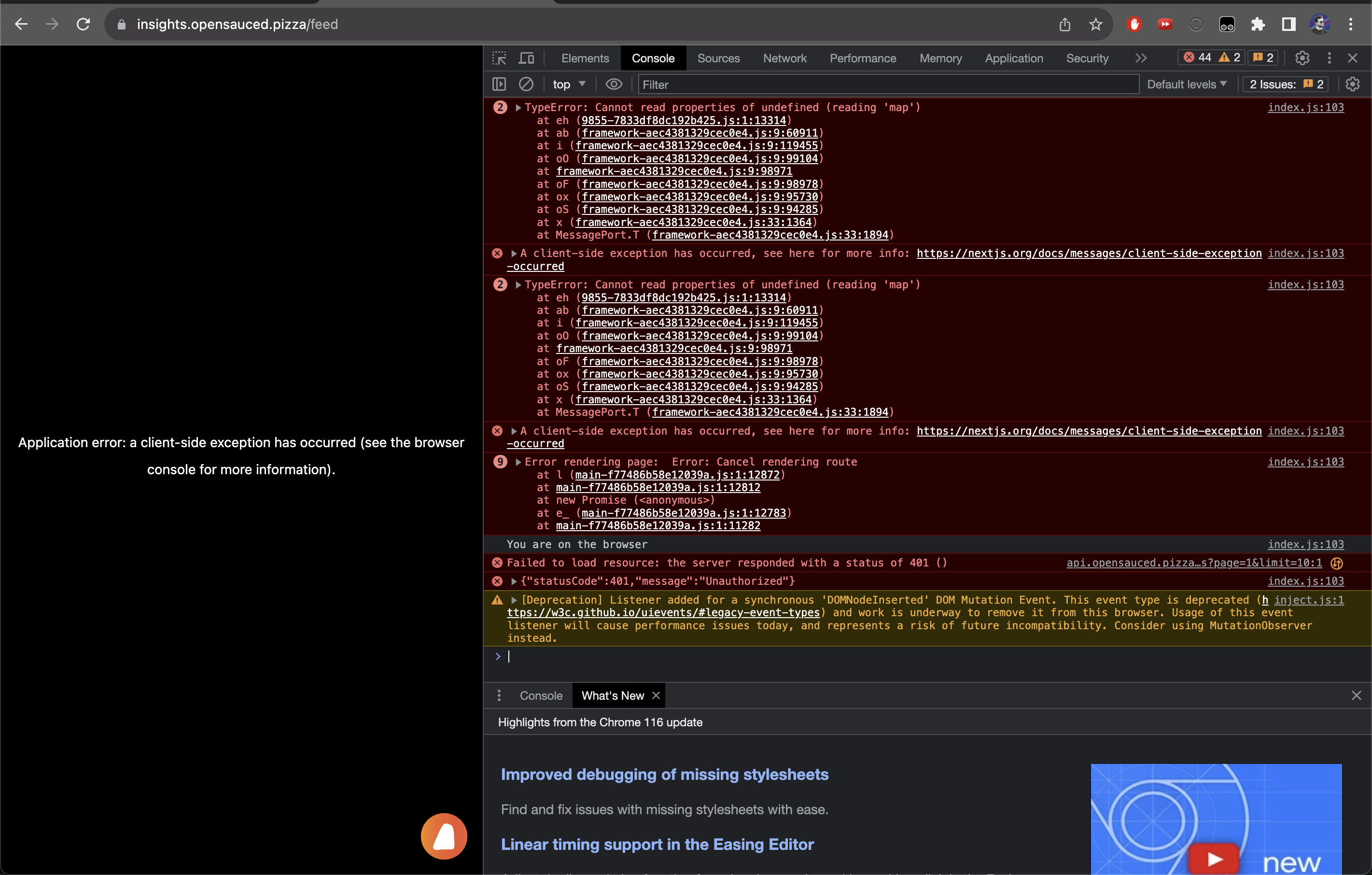The height and width of the screenshot is (875, 1372).
Task: Clear the console output
Action: pos(526,84)
